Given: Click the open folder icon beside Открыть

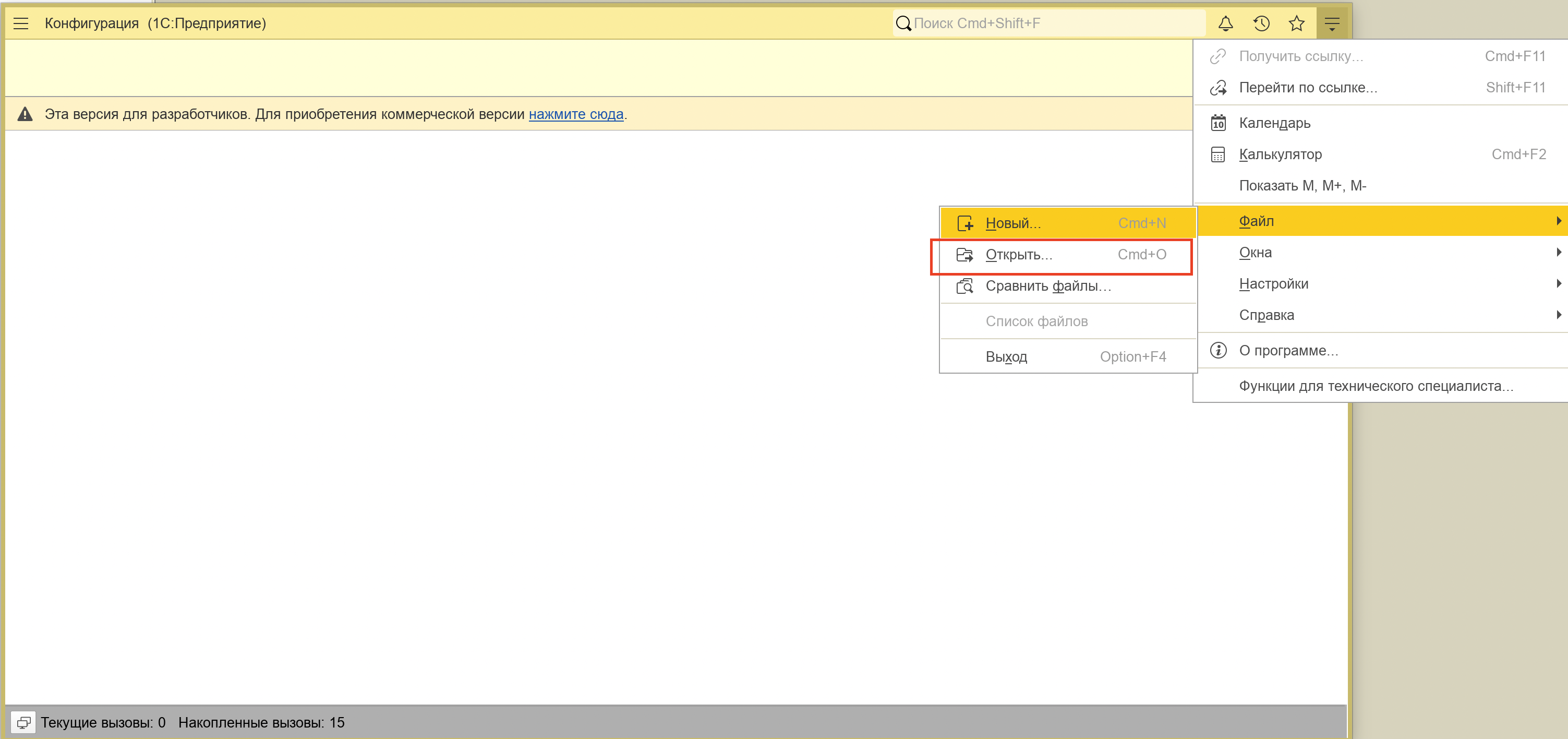Looking at the screenshot, I should tap(965, 255).
